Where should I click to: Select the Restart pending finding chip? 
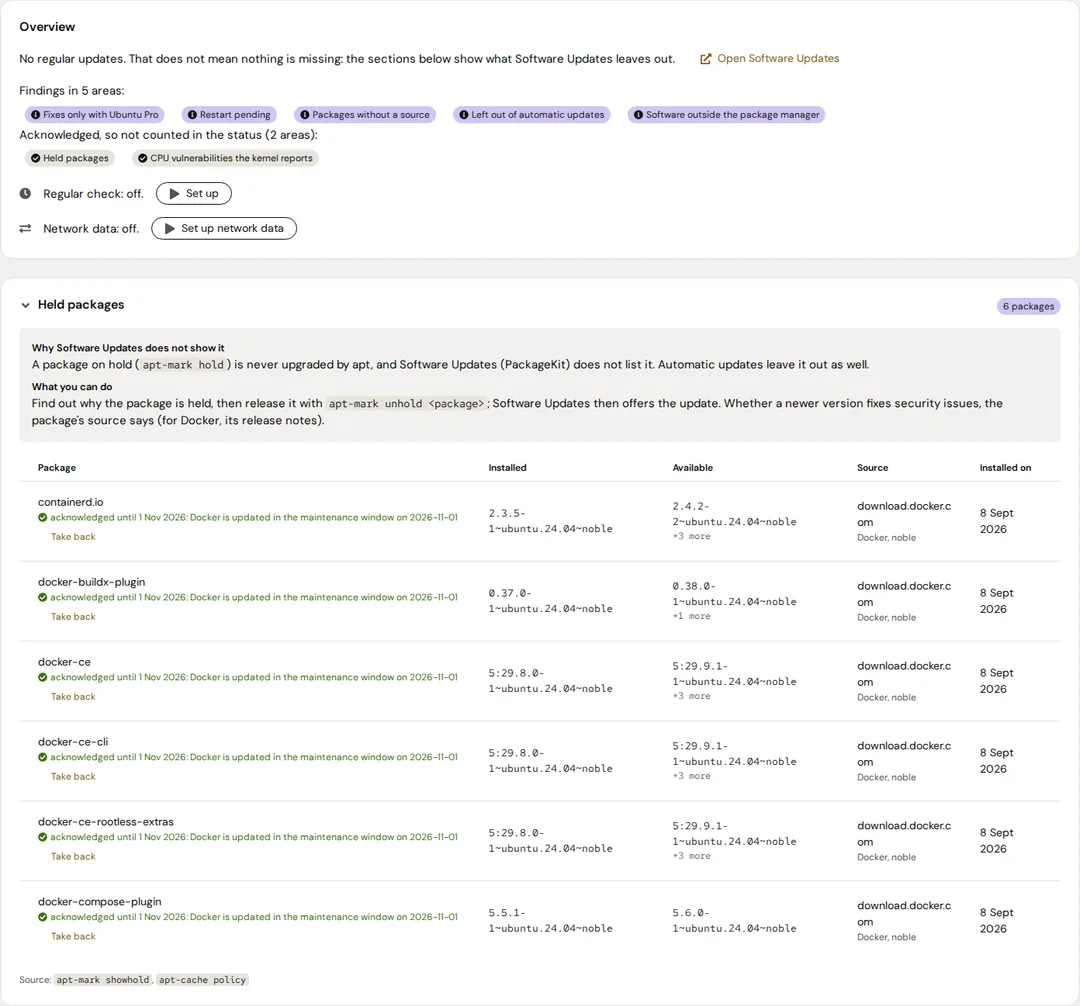point(229,115)
